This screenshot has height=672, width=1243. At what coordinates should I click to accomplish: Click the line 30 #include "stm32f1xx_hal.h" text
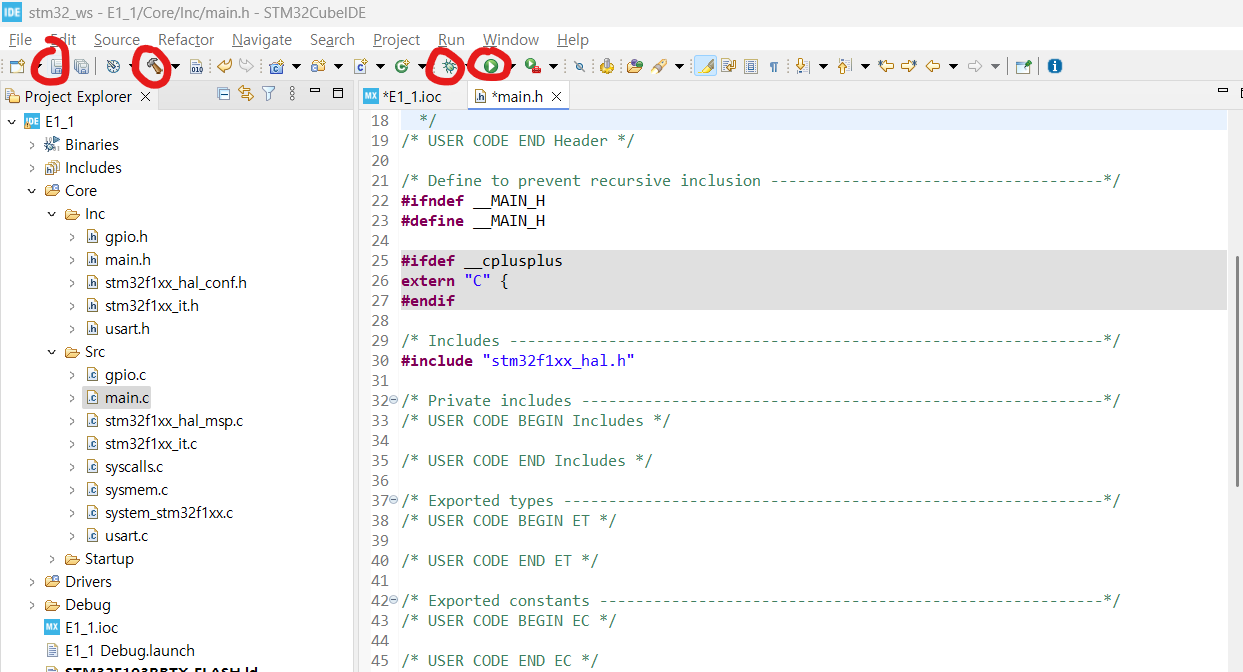(x=518, y=360)
